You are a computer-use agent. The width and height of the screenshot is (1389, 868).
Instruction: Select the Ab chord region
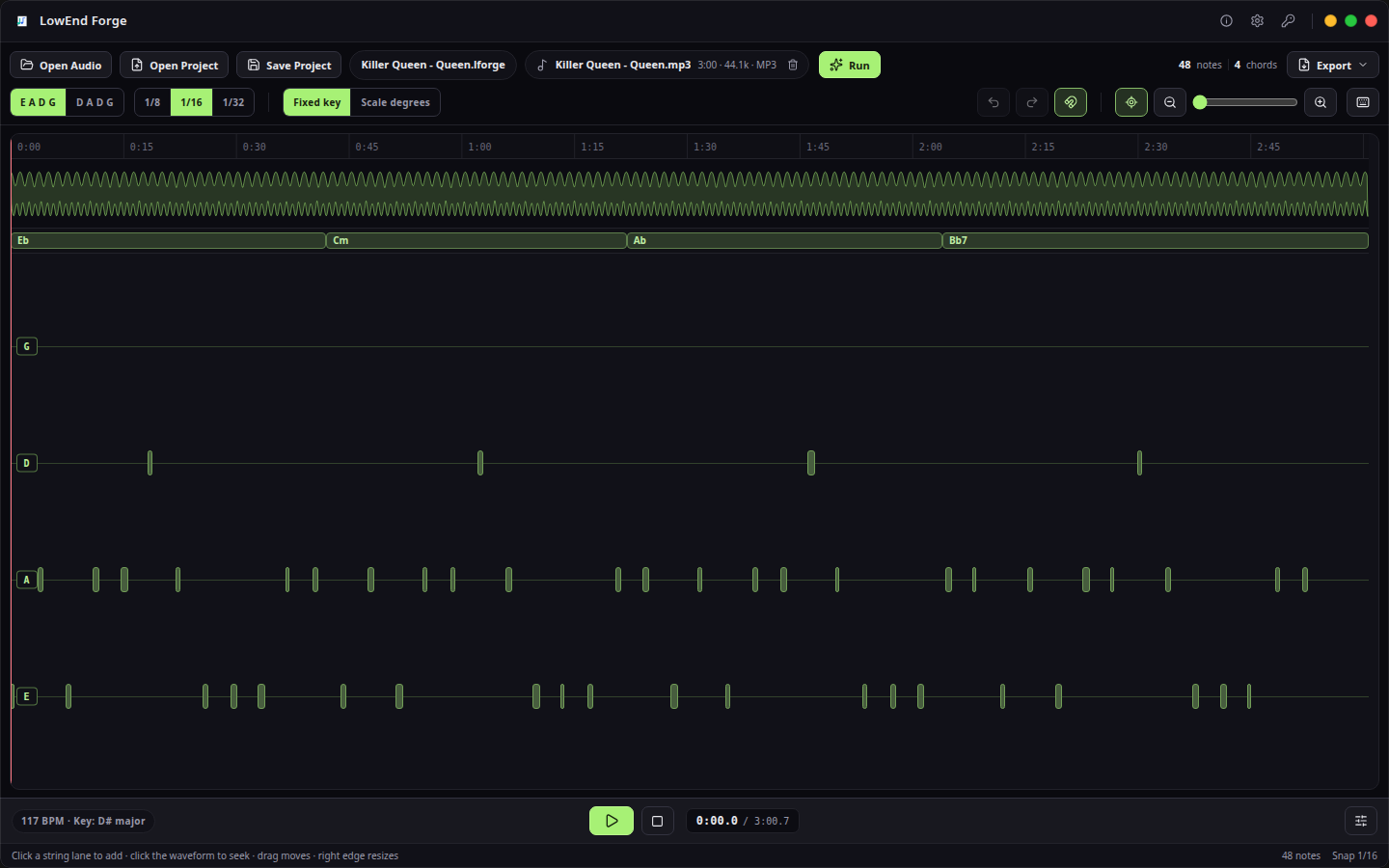(784, 240)
